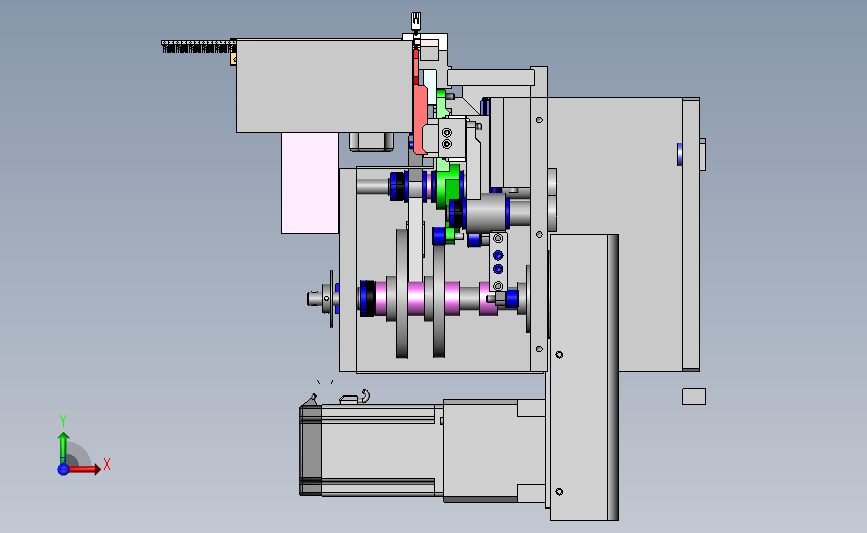Click the green Y axis arrow of the triad

(64, 448)
